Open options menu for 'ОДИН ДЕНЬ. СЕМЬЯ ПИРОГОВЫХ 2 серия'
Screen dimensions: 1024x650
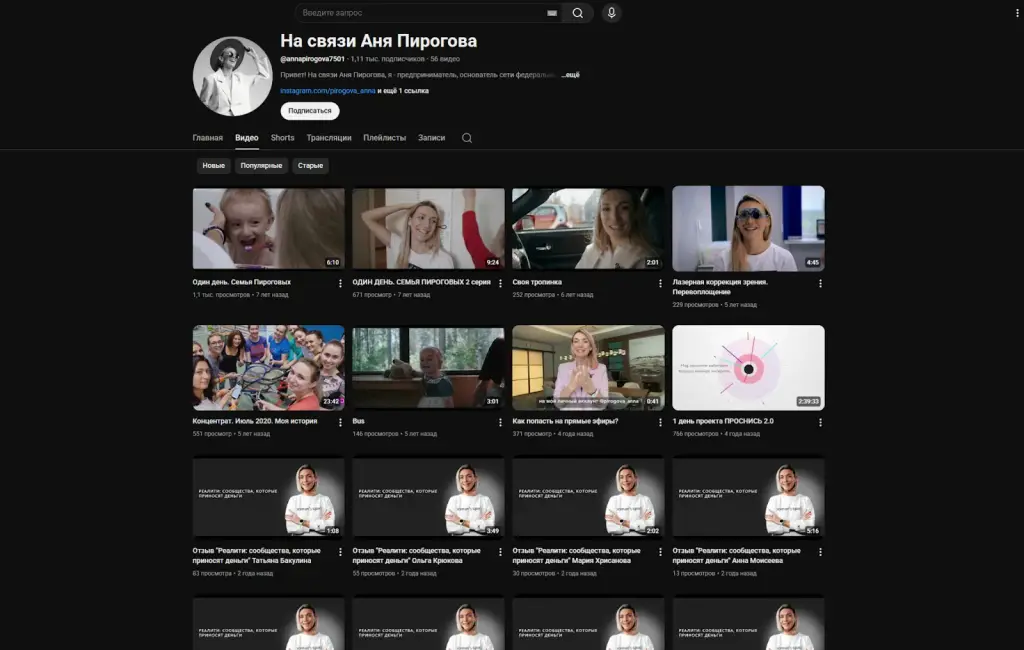(500, 284)
